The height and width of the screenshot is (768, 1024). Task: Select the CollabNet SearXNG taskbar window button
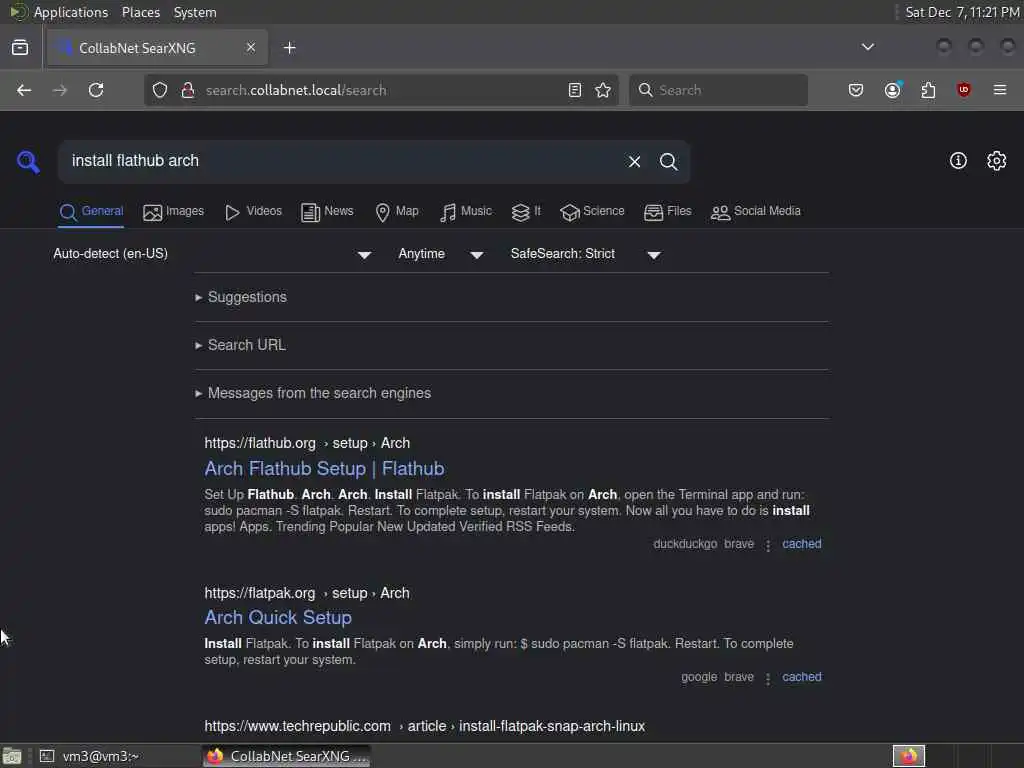click(287, 756)
